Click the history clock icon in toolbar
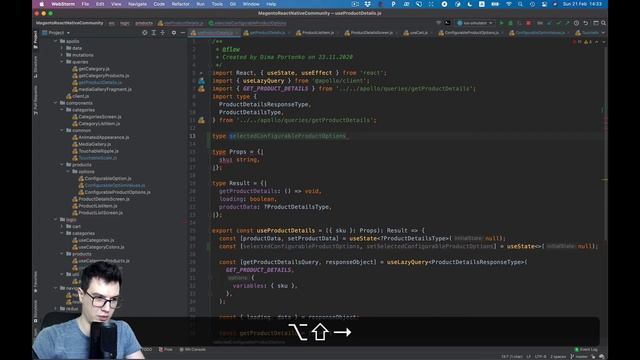The width and height of the screenshot is (640, 360). pos(576,23)
